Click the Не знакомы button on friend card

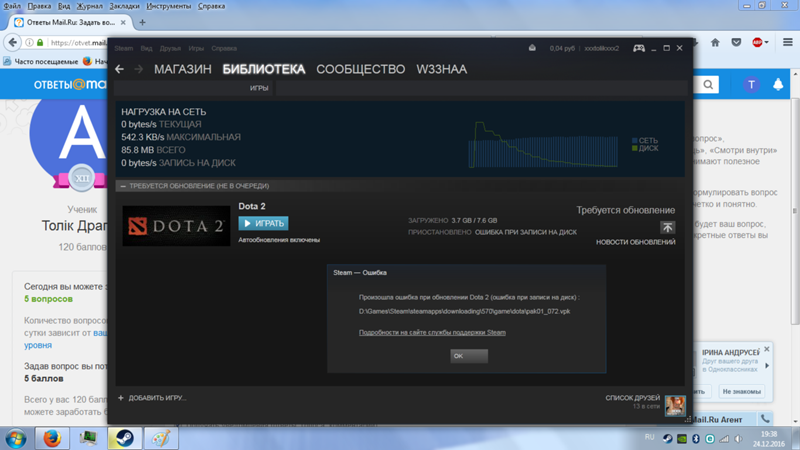tap(741, 391)
